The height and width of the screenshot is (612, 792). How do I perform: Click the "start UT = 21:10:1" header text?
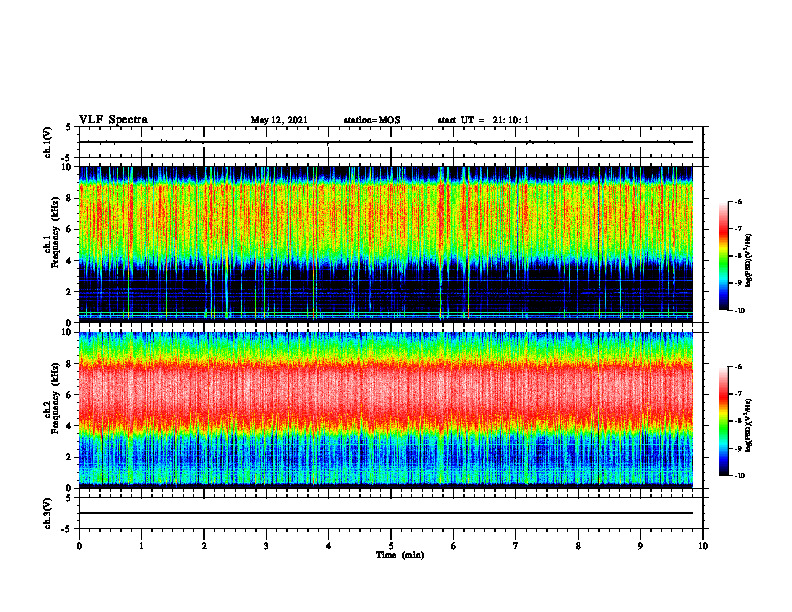point(483,120)
